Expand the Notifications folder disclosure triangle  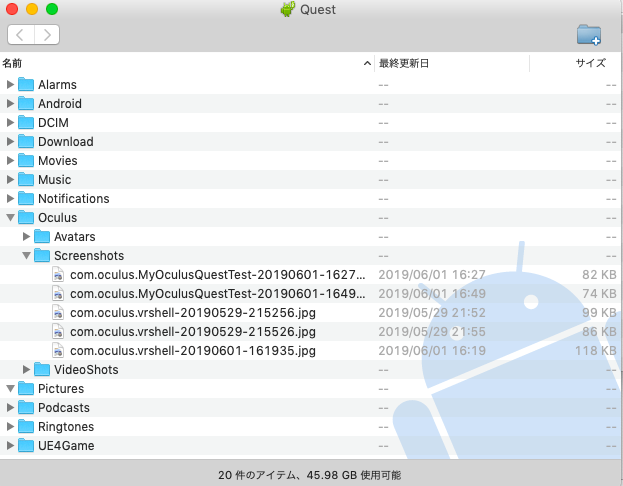click(10, 198)
